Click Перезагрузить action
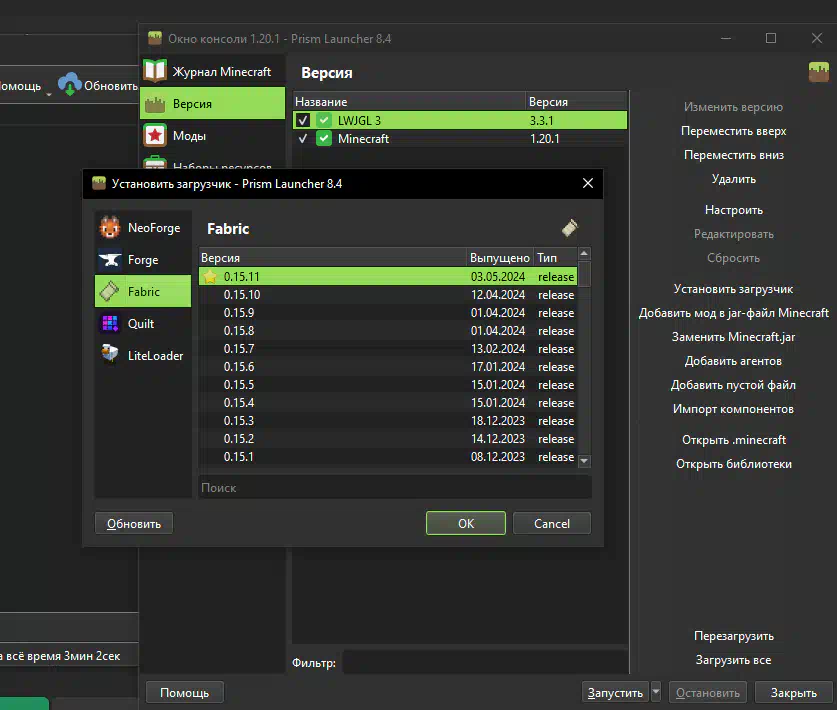This screenshot has height=710, width=837. 733,636
